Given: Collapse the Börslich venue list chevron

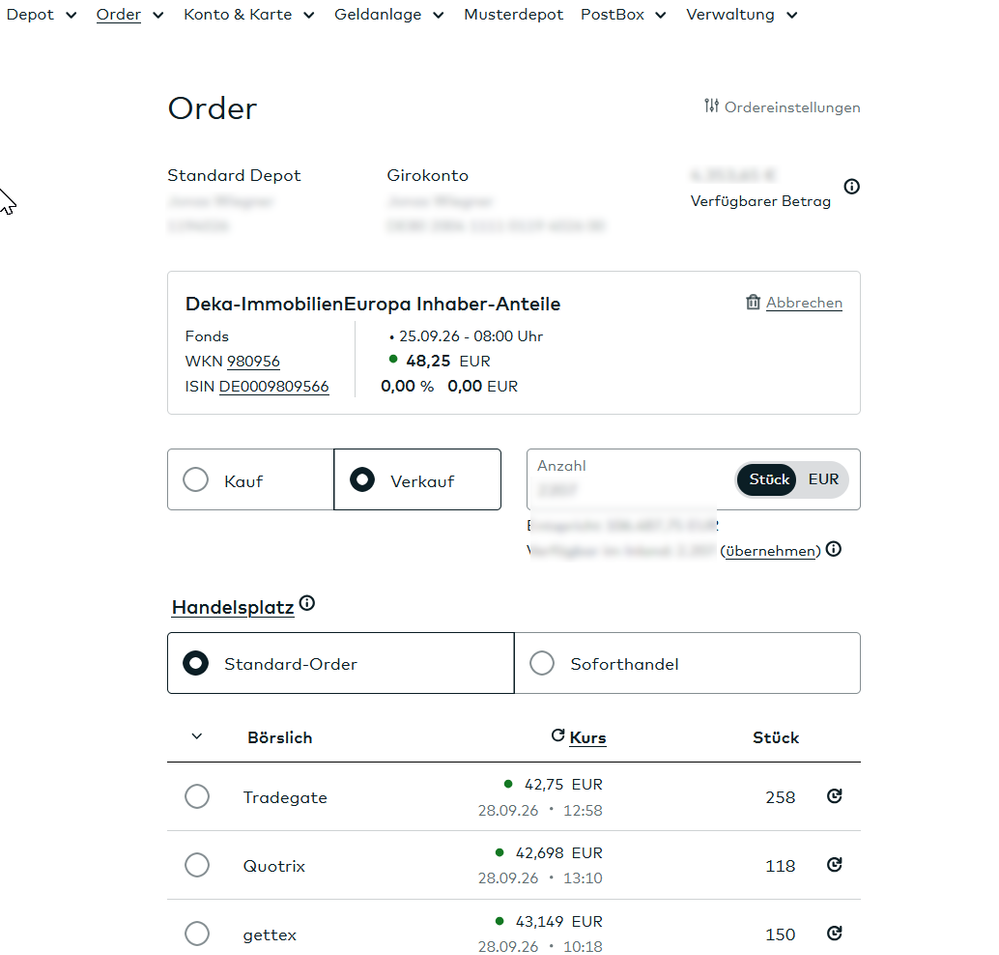Looking at the screenshot, I should [x=197, y=736].
